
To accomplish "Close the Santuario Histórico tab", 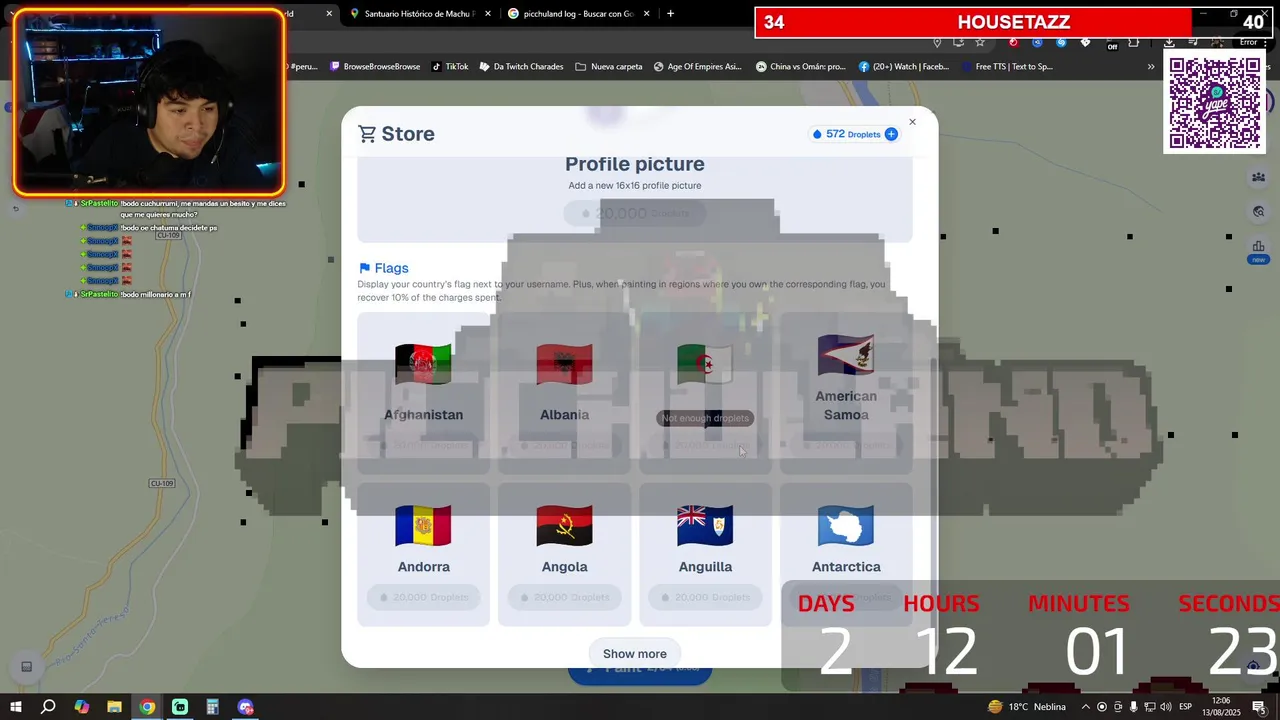I will coord(488,14).
